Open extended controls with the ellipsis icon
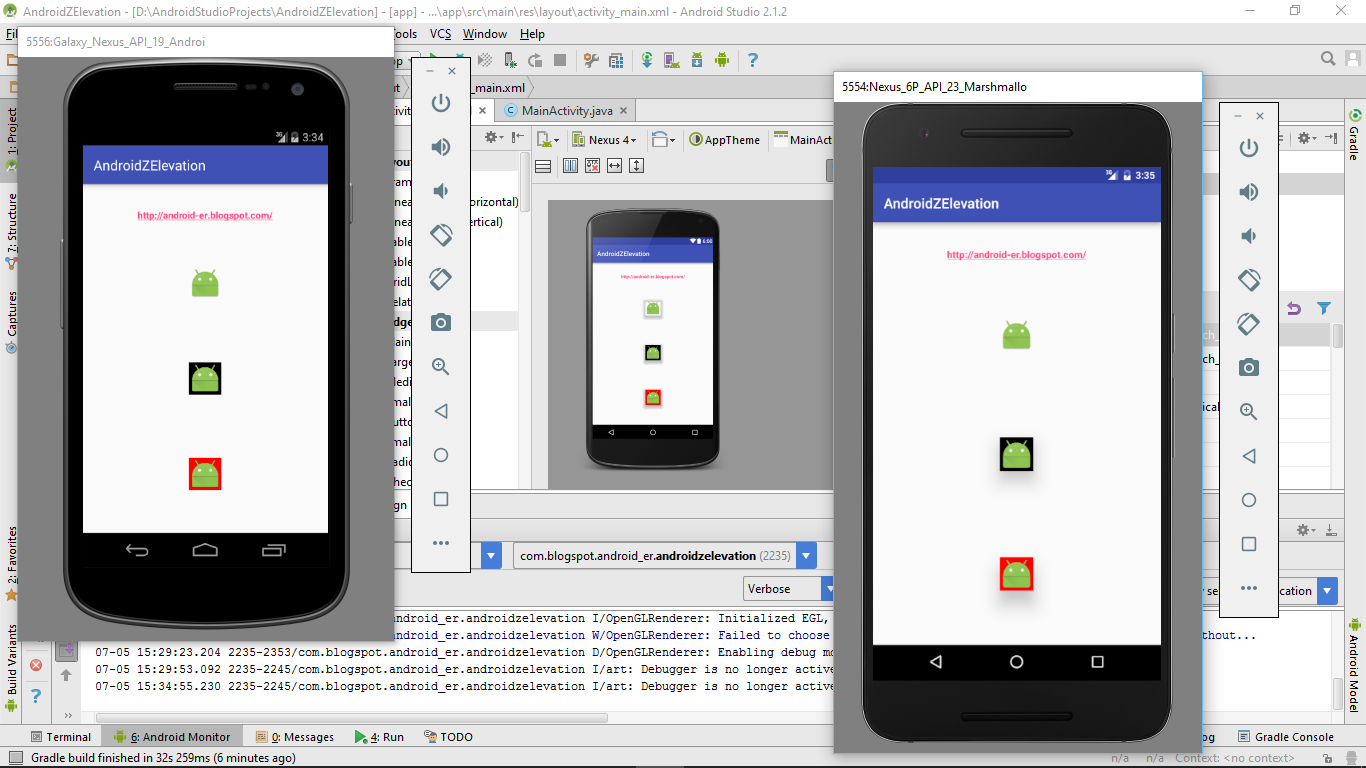Image resolution: width=1366 pixels, height=768 pixels. pyautogui.click(x=440, y=543)
